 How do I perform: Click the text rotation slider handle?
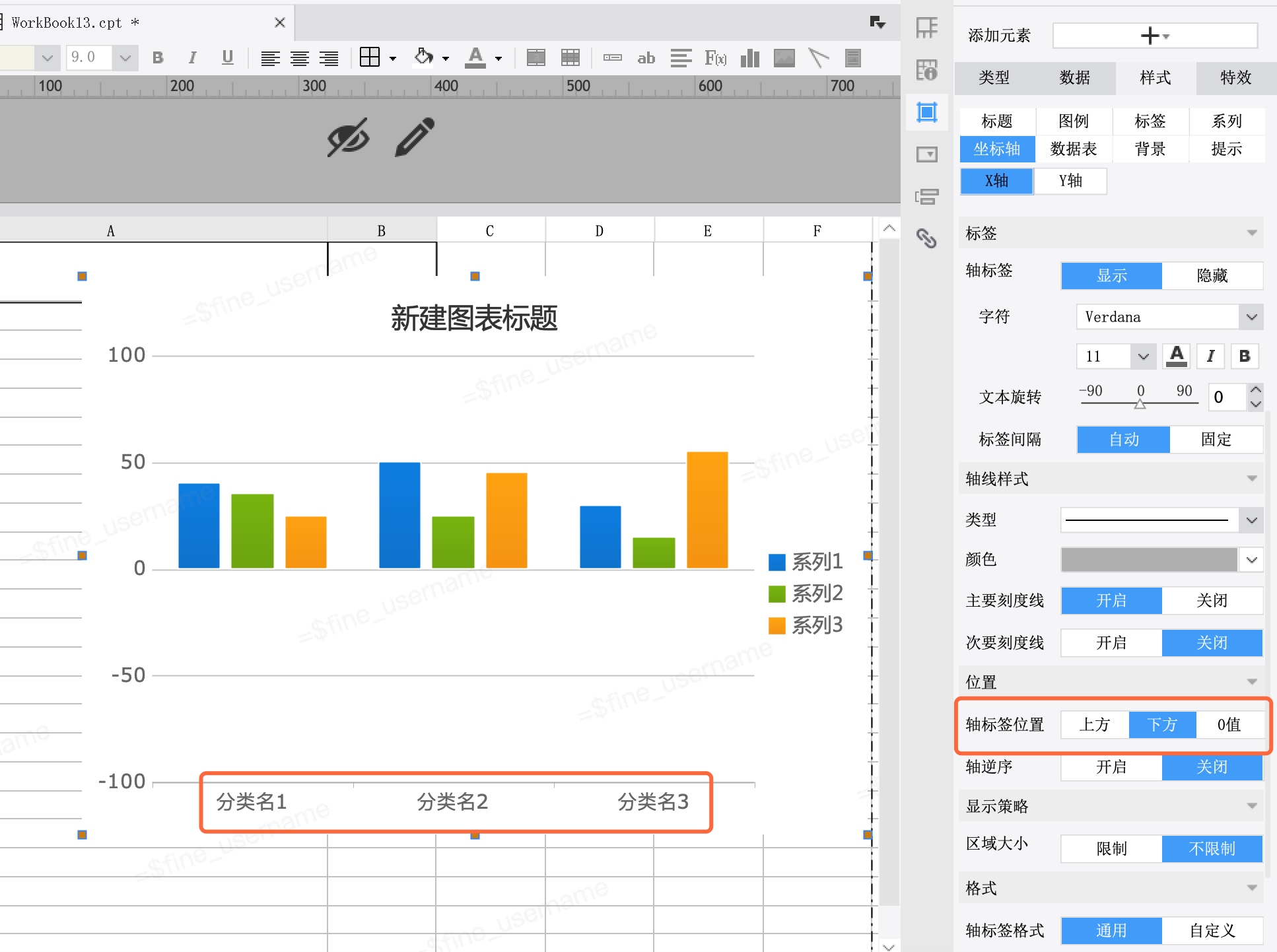point(1140,403)
